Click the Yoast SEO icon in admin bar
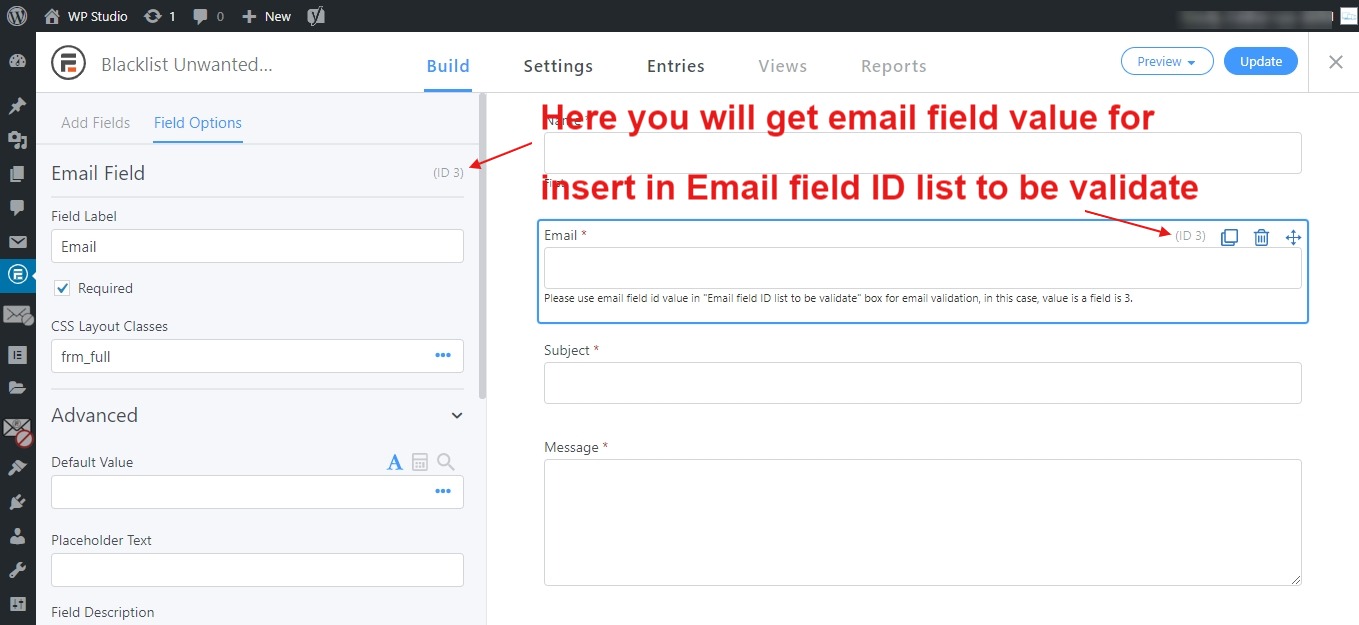1359x625 pixels. [x=316, y=16]
